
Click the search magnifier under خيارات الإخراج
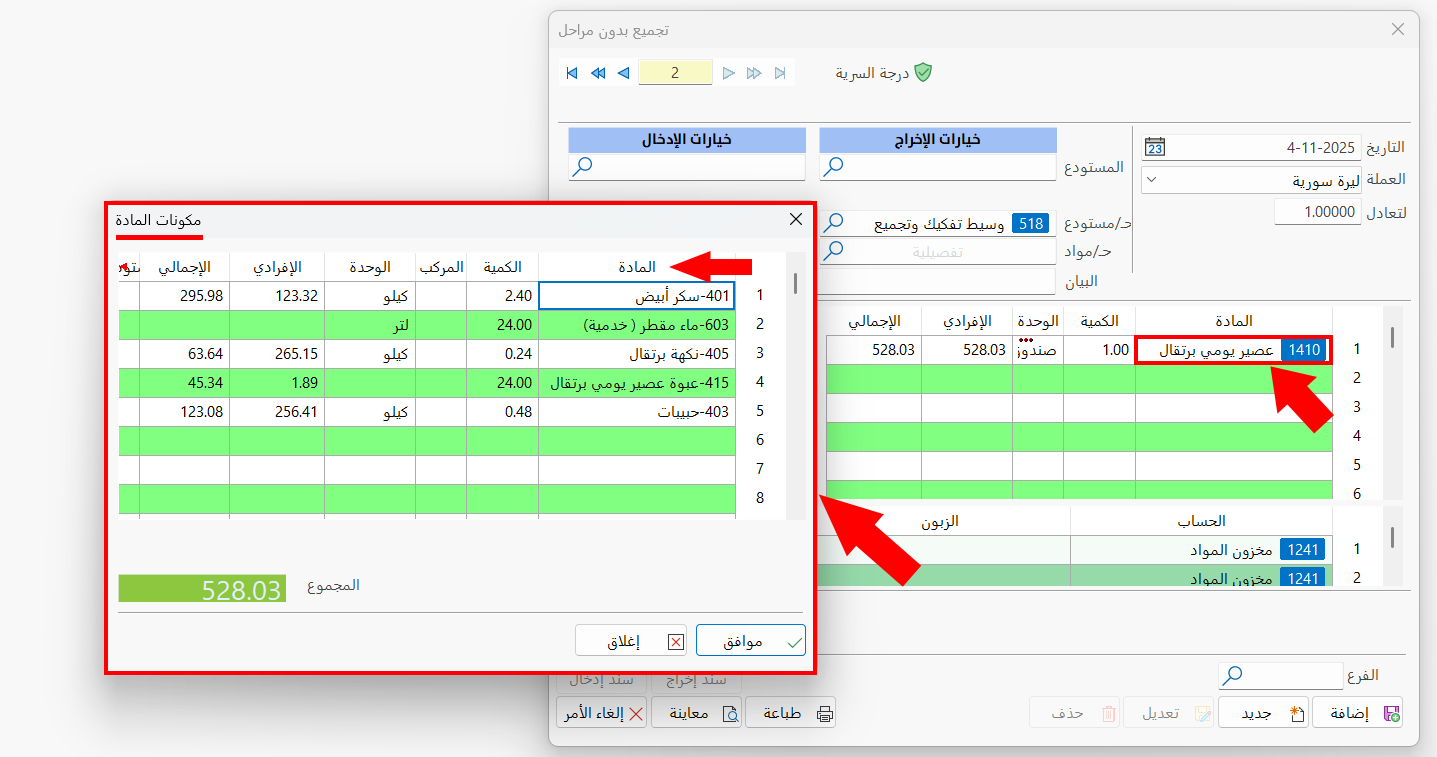coord(834,166)
